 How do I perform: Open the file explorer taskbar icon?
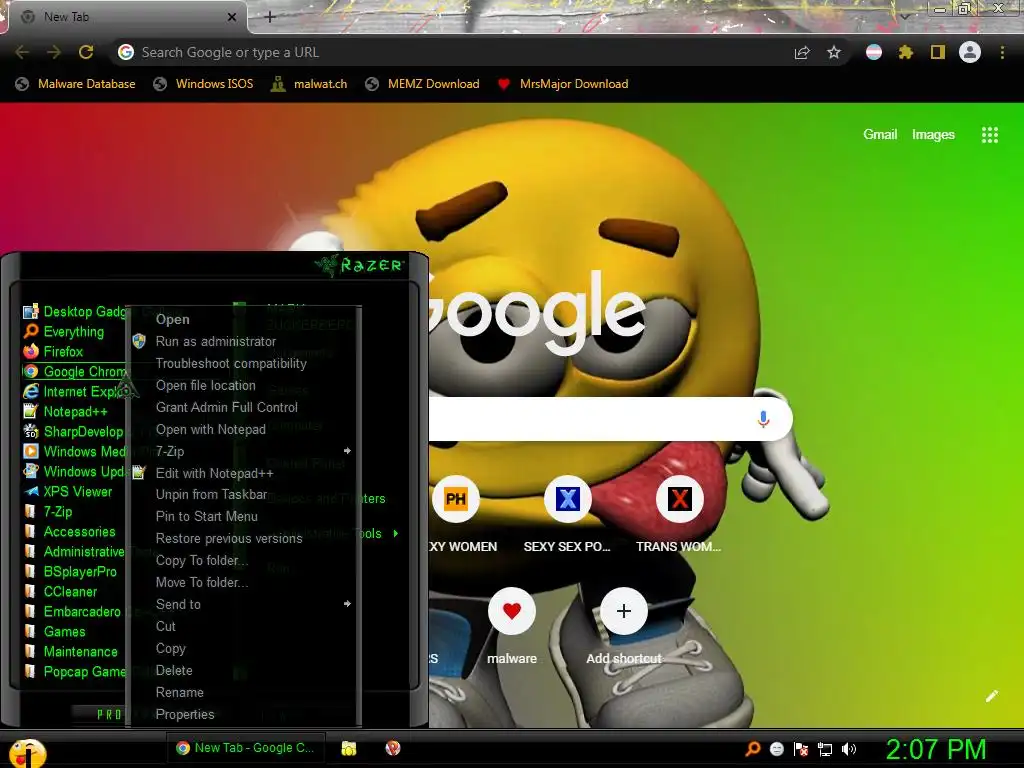(x=349, y=748)
